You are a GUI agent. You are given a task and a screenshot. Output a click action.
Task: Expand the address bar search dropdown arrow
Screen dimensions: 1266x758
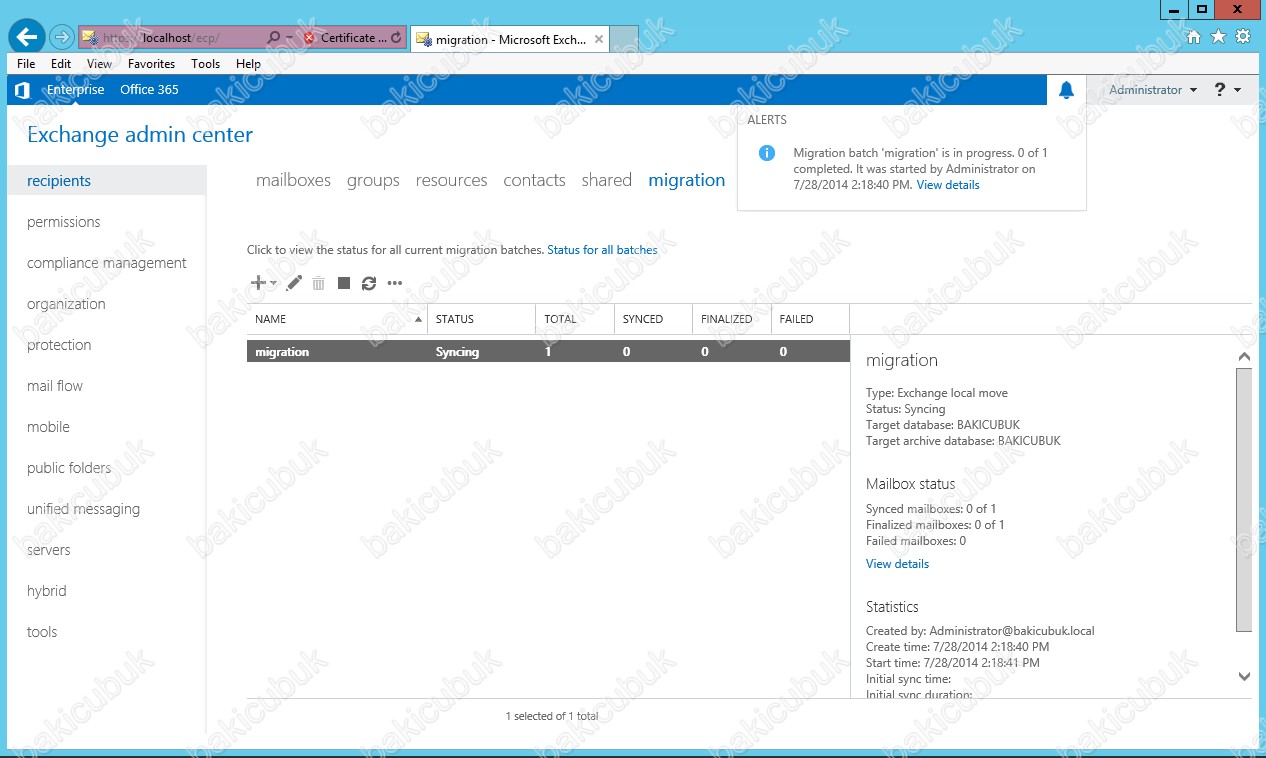point(289,38)
